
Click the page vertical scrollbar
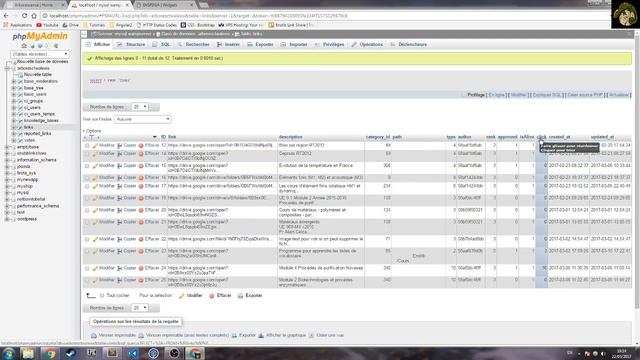pyautogui.click(x=637, y=171)
